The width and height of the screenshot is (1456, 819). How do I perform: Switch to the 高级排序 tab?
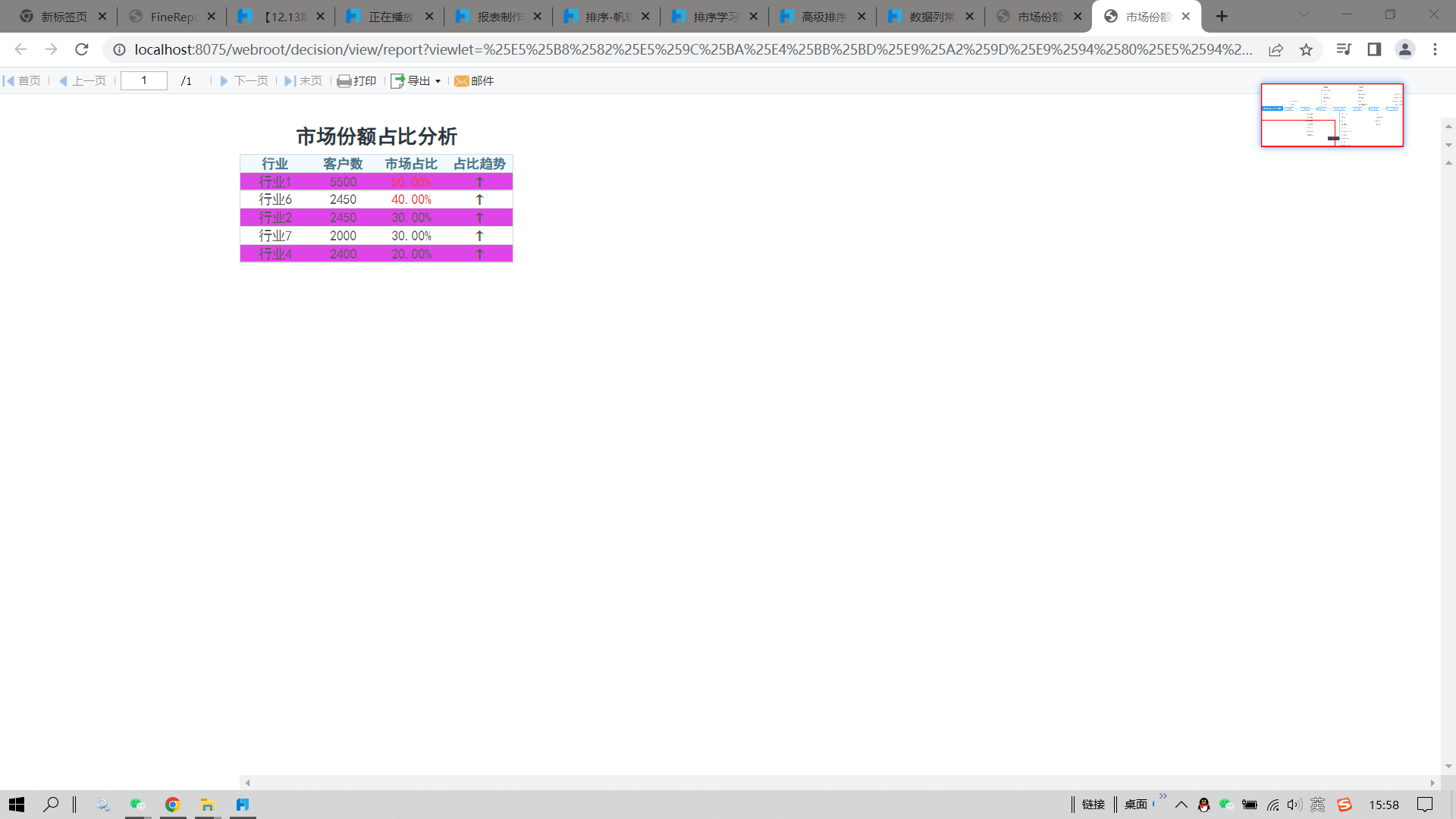point(823,17)
